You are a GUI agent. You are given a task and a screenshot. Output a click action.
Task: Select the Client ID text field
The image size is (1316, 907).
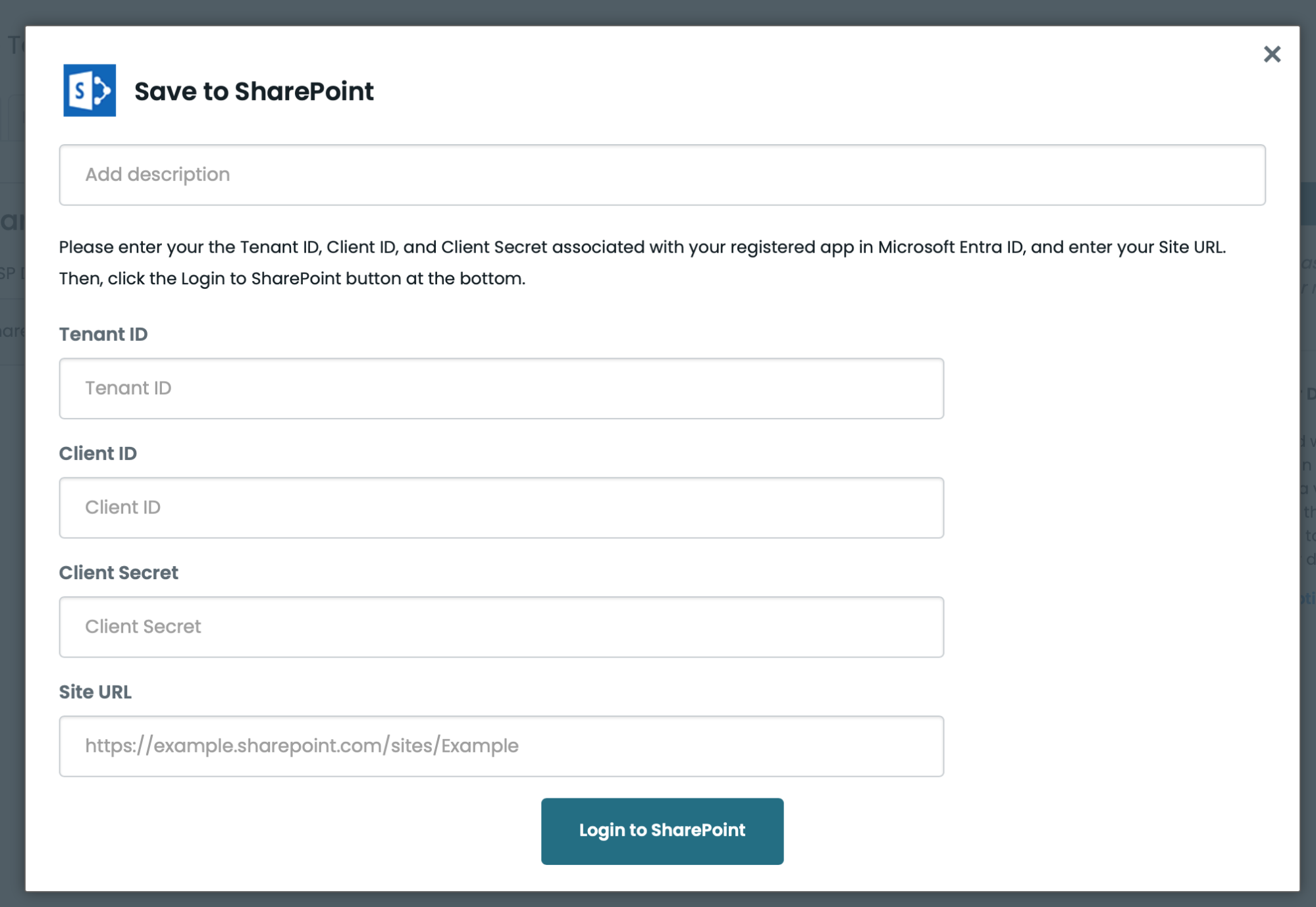(x=501, y=507)
